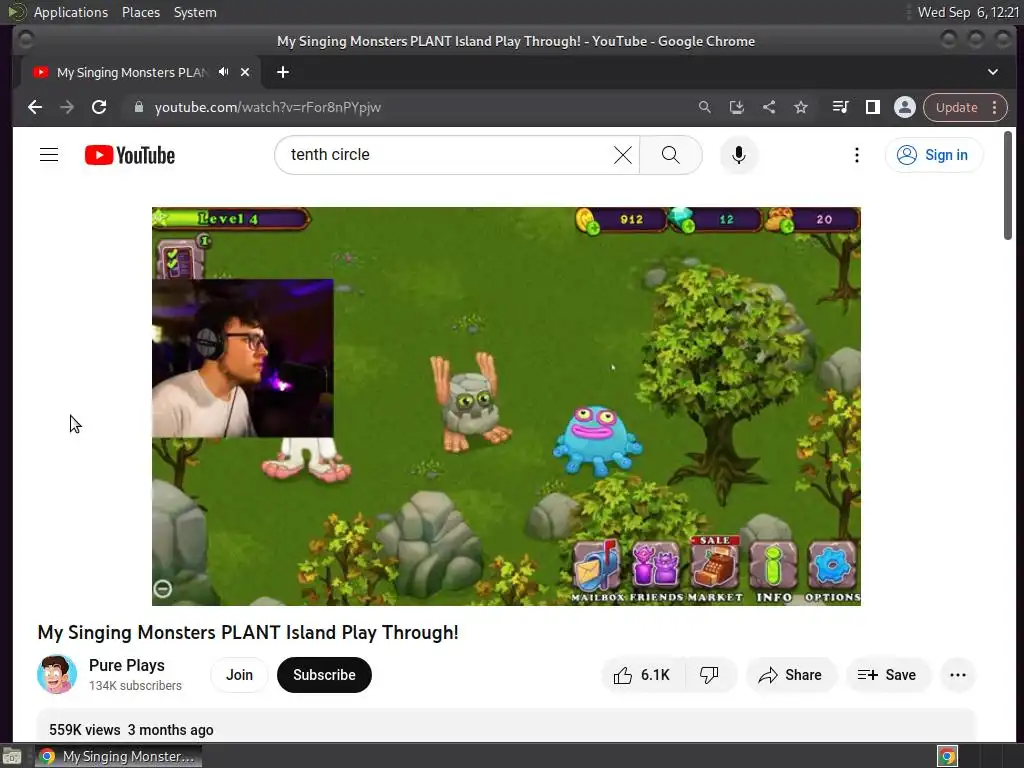Open the Pure Plays channel name link
The height and width of the screenshot is (768, 1024).
127,665
